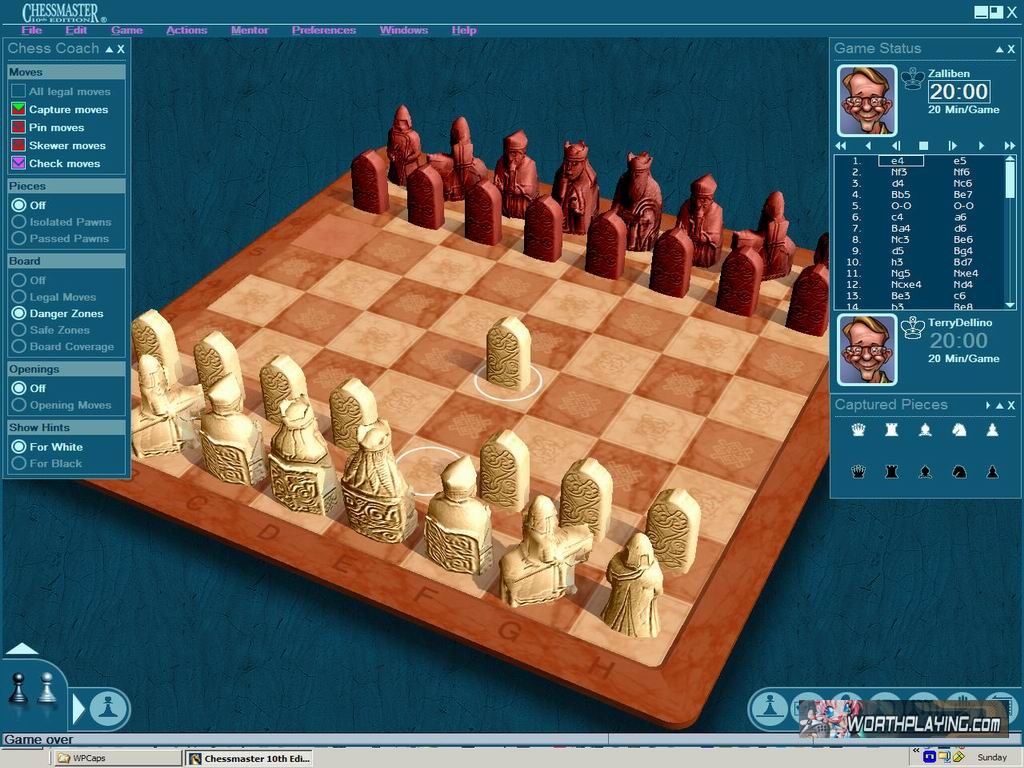Open the Preferences menu
1024x768 pixels.
pos(323,30)
